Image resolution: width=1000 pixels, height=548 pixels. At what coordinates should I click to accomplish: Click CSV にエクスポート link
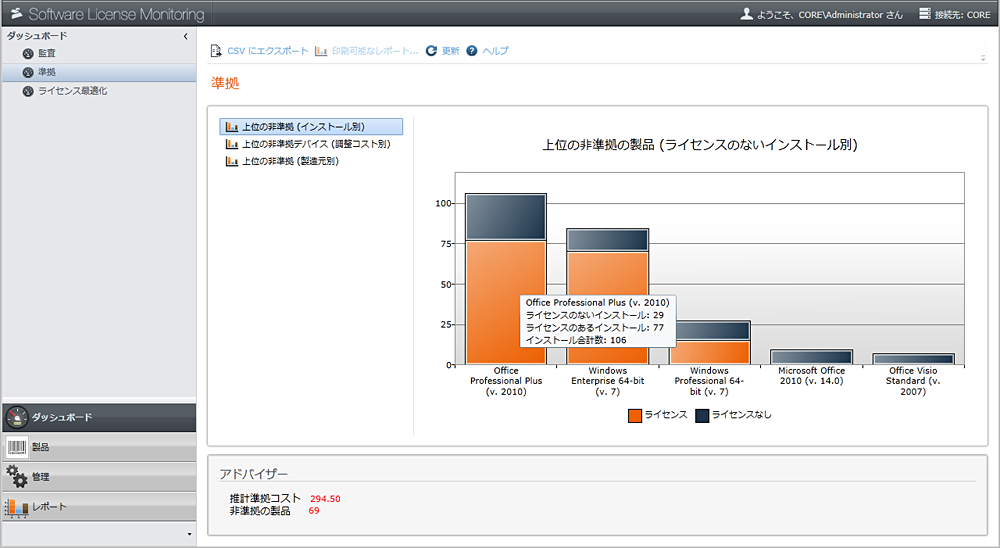pos(268,51)
